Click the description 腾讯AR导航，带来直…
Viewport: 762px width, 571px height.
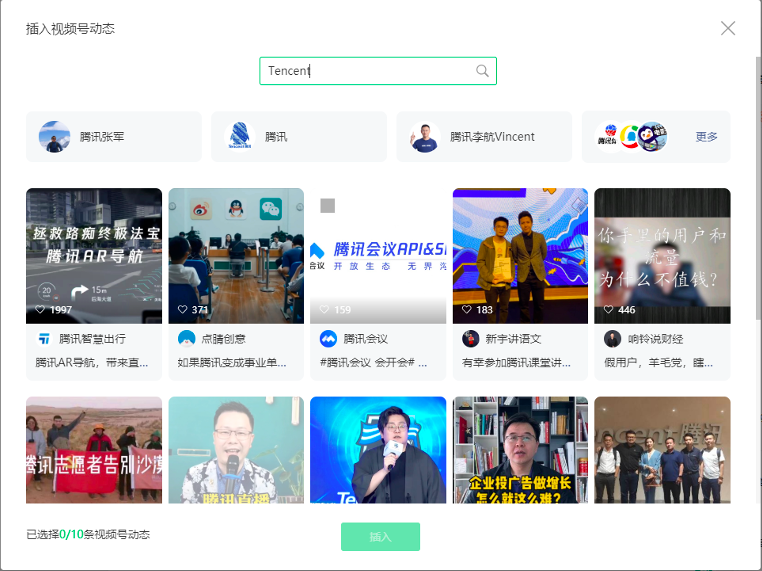click(x=91, y=363)
